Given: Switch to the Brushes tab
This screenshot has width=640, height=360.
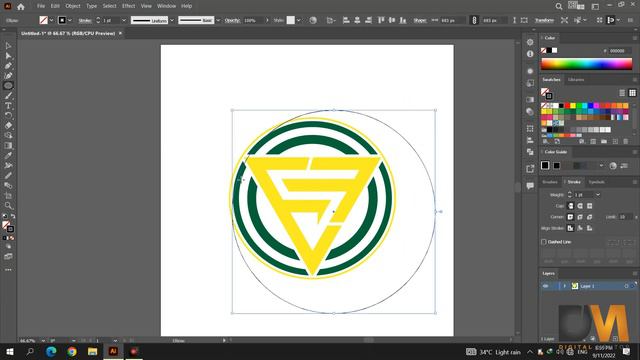Looking at the screenshot, I should [550, 182].
